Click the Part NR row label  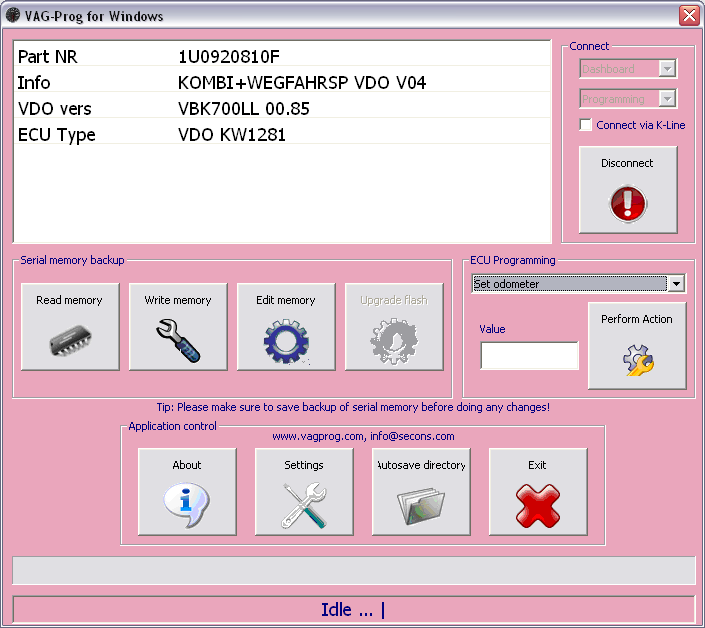[48, 57]
